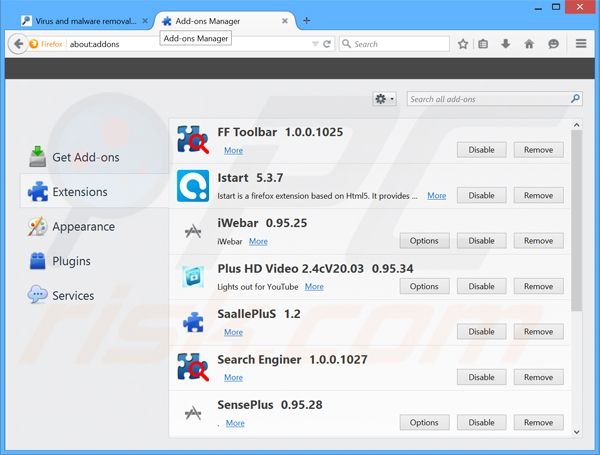Disable the Istart extension
Viewport: 600px width, 455px height.
[x=481, y=195]
